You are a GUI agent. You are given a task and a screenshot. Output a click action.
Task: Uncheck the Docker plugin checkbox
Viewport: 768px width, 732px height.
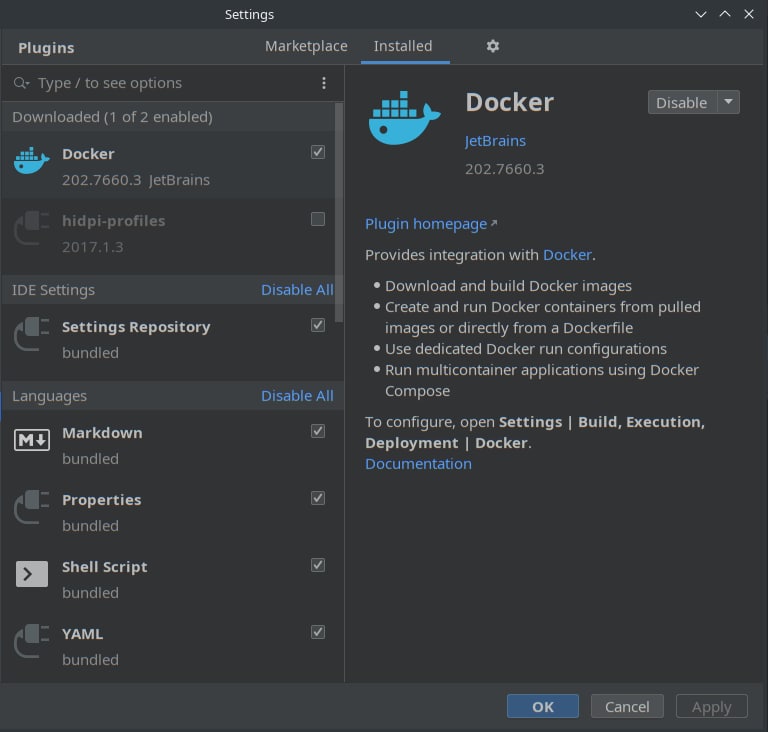(318, 152)
